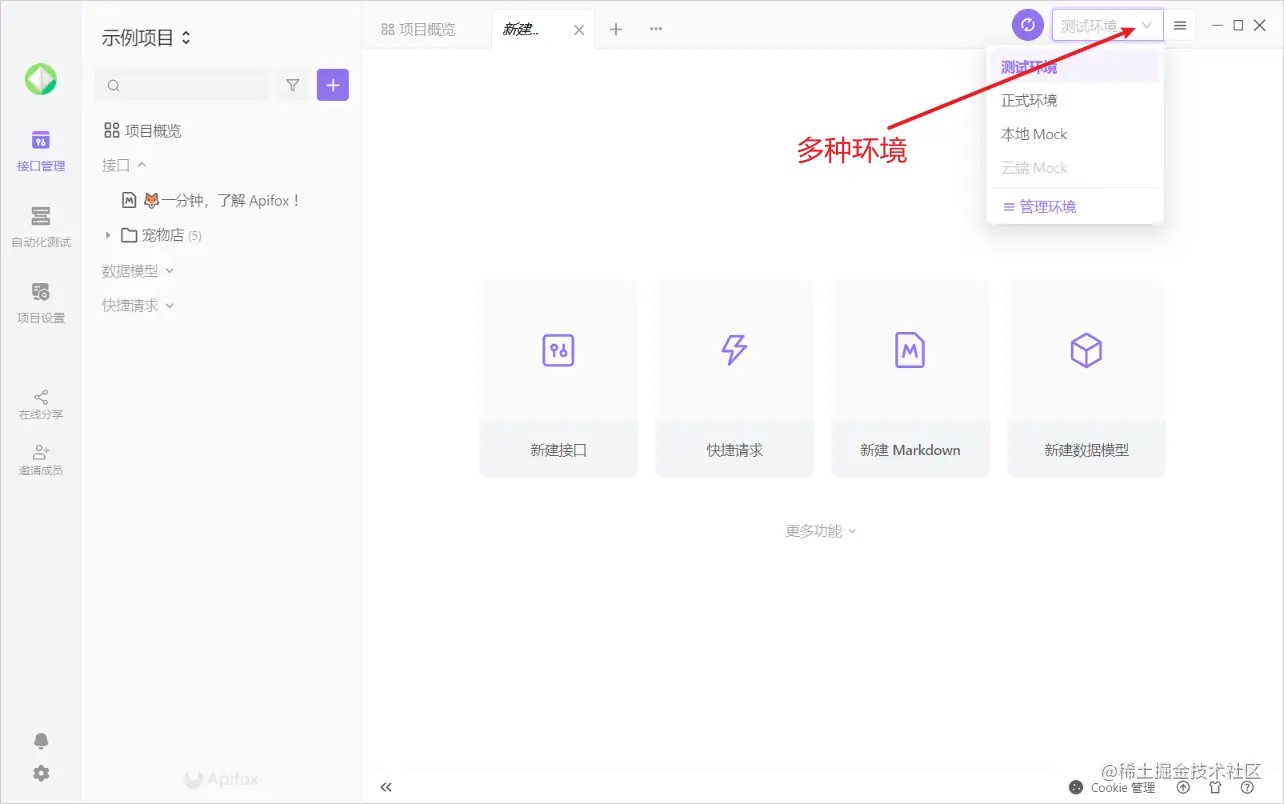Switch to 自动化测试 in the sidebar
Viewport: 1284px width, 804px height.
click(x=40, y=225)
